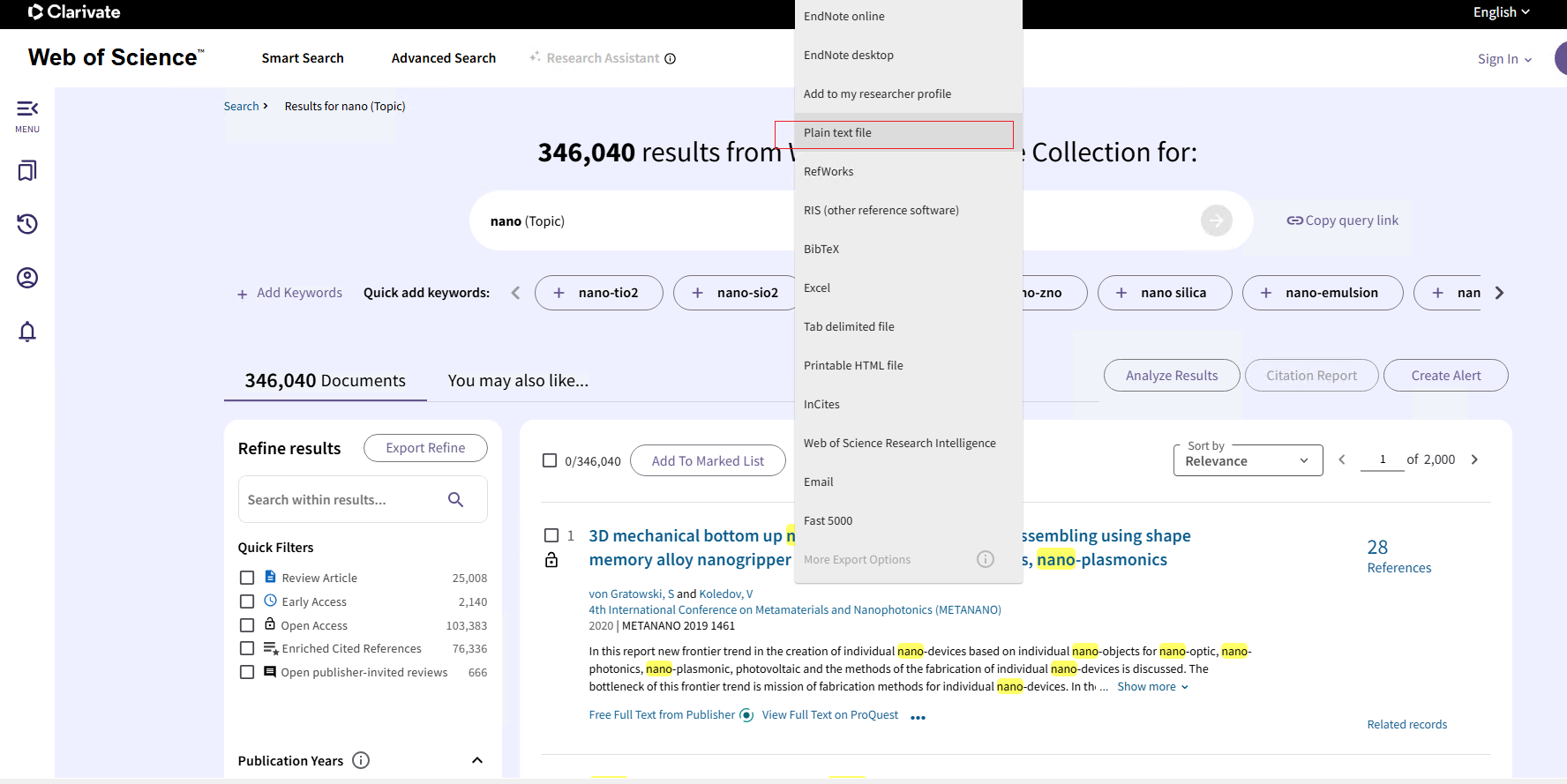Click the Analyze Results button
This screenshot has height=784, width=1567.
[x=1172, y=376]
